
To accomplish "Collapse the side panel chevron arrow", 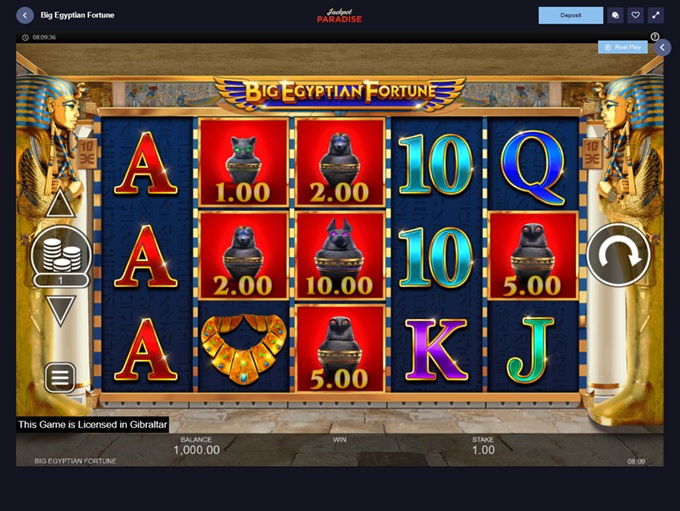I will [663, 47].
